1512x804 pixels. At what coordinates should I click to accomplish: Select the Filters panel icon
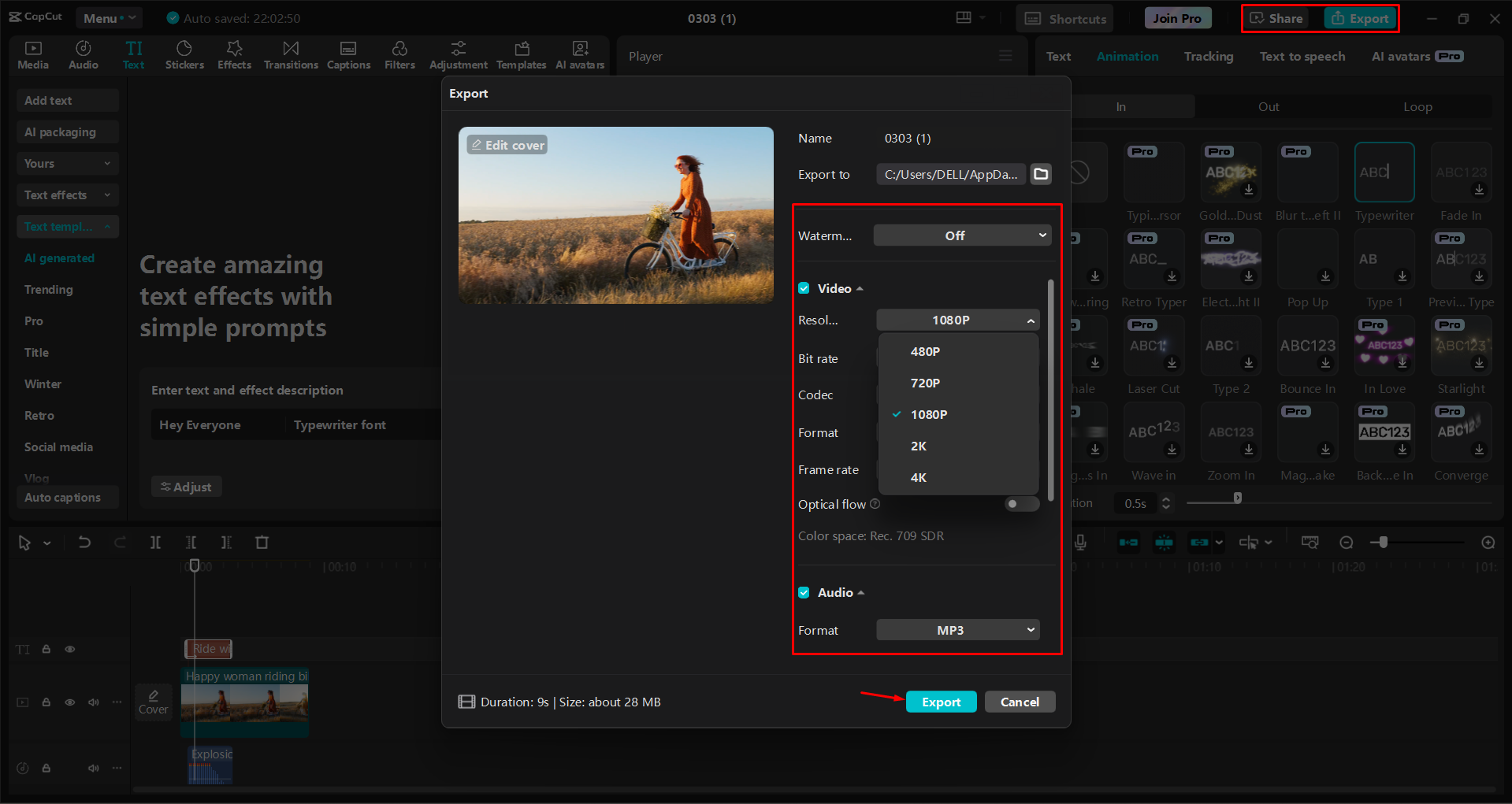pos(399,54)
